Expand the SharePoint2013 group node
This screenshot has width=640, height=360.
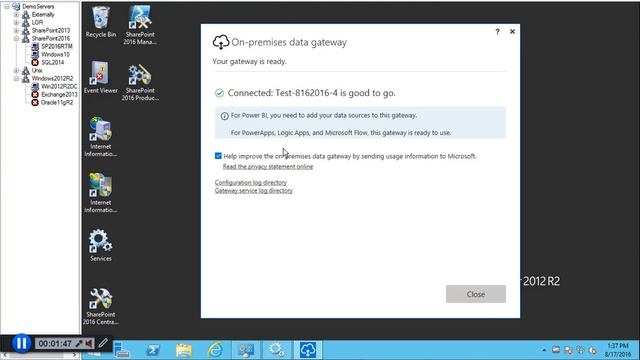pyautogui.click(x=16, y=30)
